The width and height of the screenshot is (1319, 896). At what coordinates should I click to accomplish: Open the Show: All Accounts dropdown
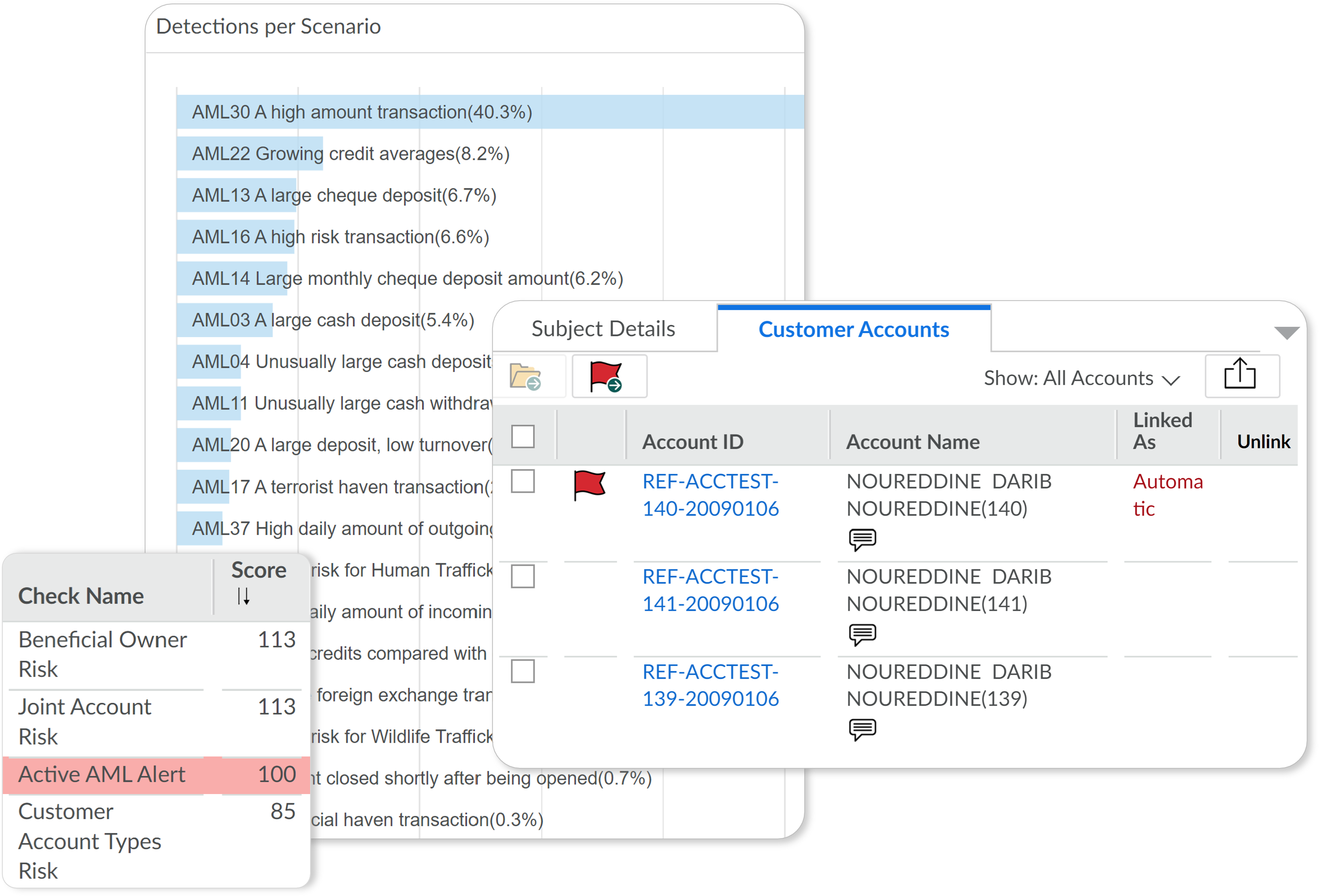pyautogui.click(x=1081, y=379)
